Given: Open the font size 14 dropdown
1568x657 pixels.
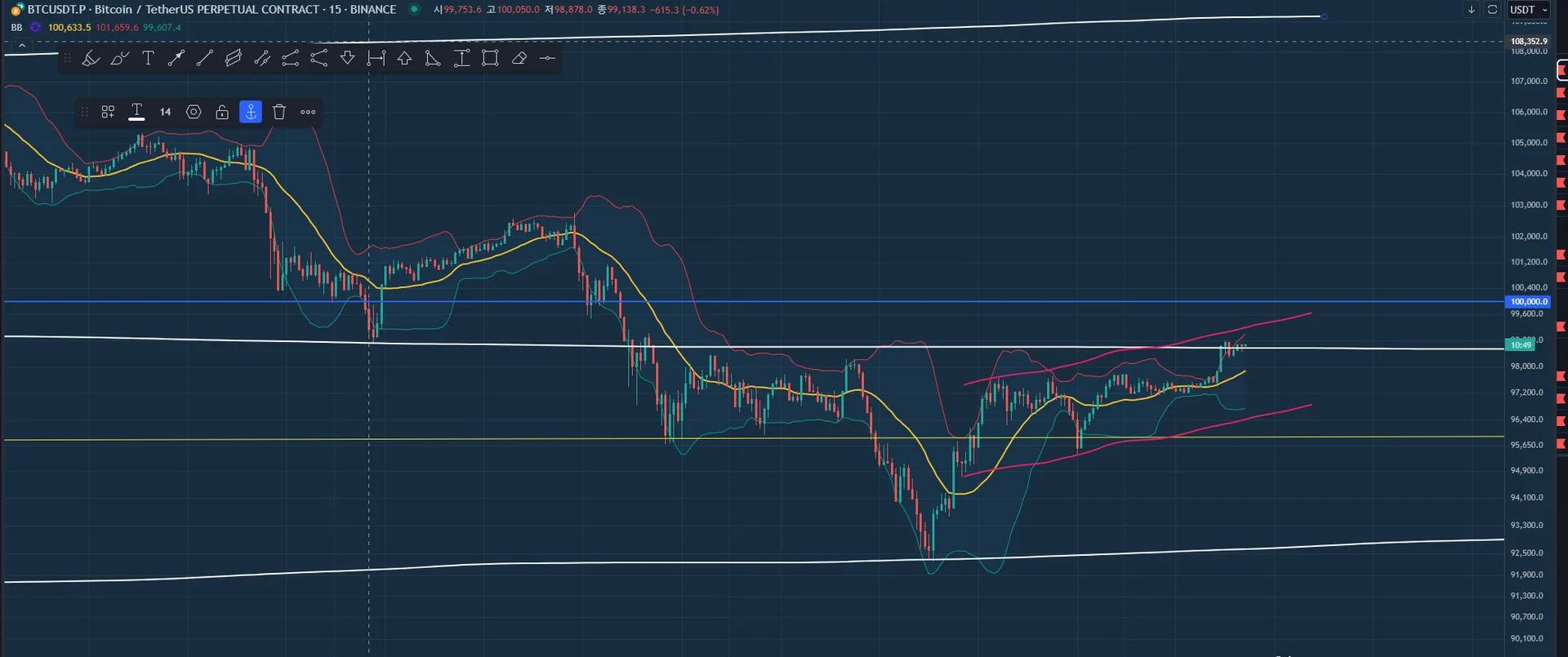Looking at the screenshot, I should click(x=165, y=112).
